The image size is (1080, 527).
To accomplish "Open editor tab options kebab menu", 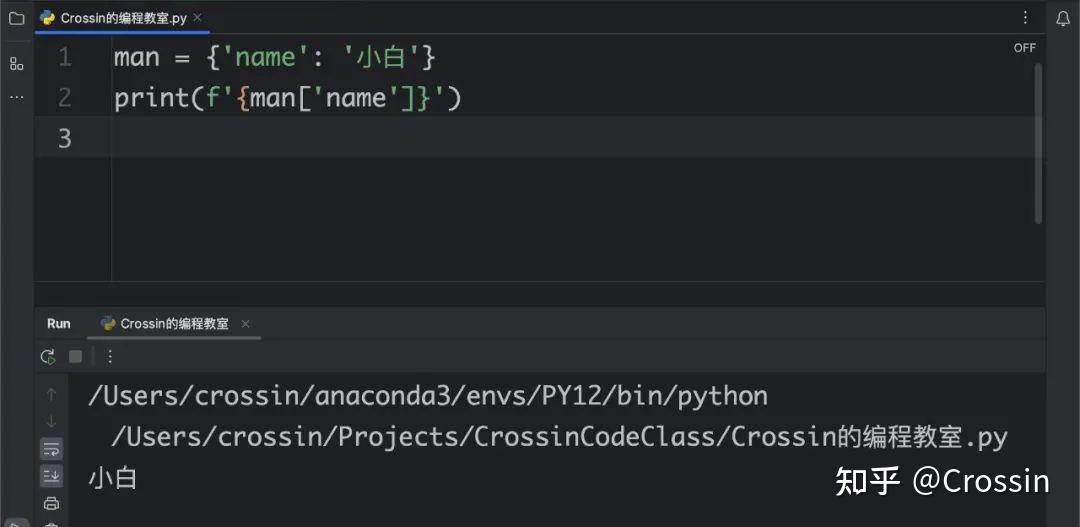I will (x=1026, y=18).
